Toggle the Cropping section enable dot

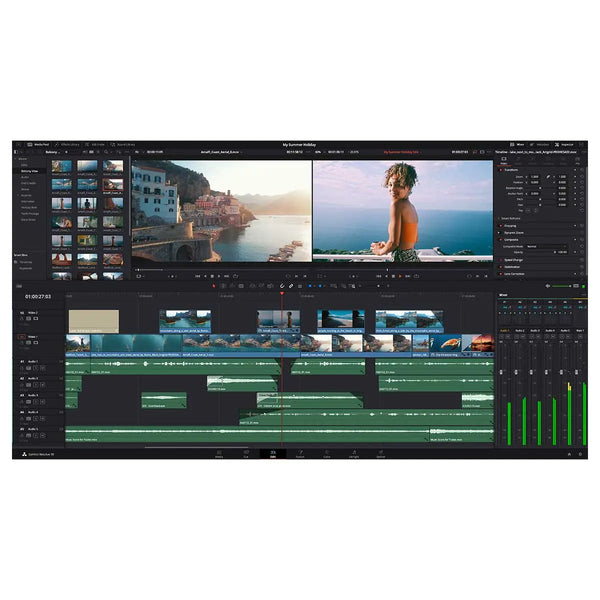point(501,226)
